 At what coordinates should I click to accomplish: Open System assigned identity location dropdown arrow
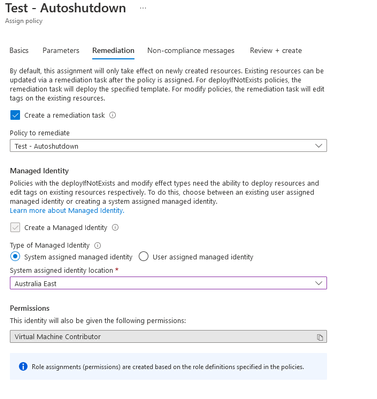[318, 283]
